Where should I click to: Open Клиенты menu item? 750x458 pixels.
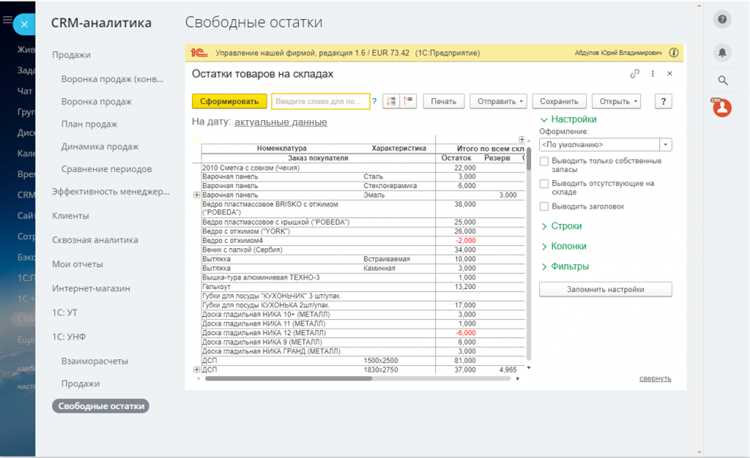tap(70, 216)
